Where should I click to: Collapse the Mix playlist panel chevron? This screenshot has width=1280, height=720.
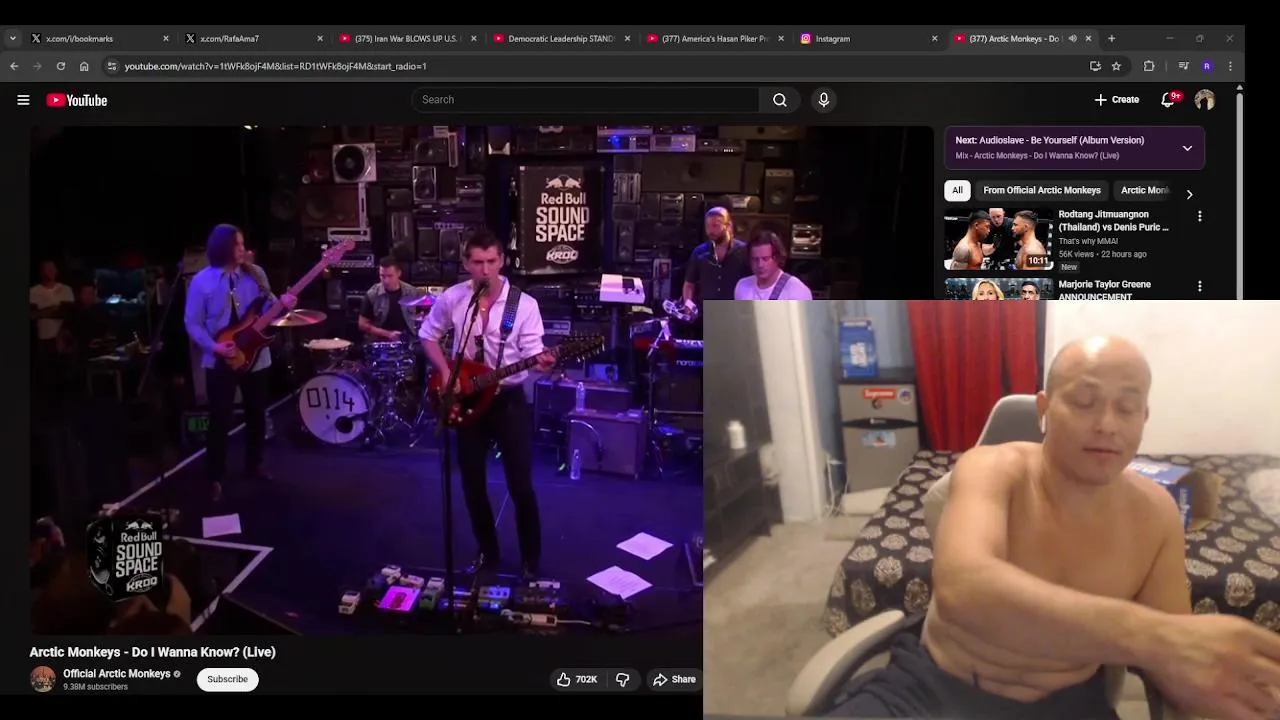click(1187, 148)
